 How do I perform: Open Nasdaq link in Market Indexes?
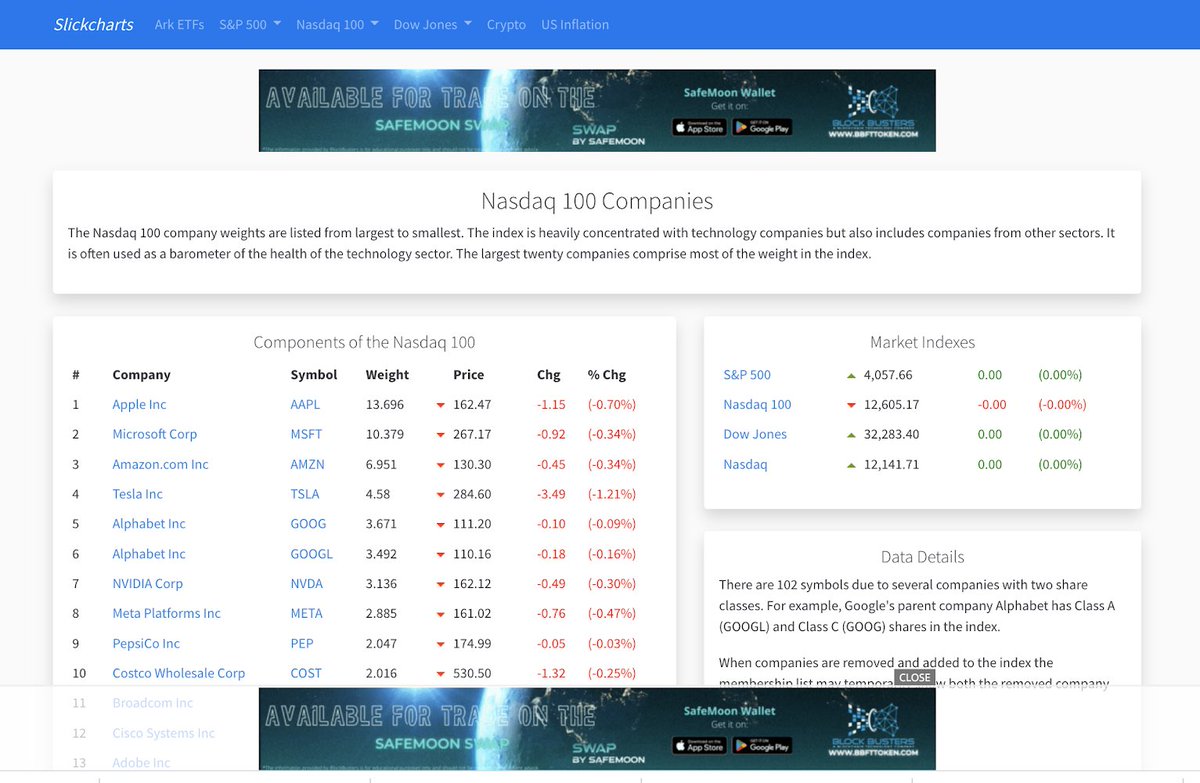[x=745, y=464]
